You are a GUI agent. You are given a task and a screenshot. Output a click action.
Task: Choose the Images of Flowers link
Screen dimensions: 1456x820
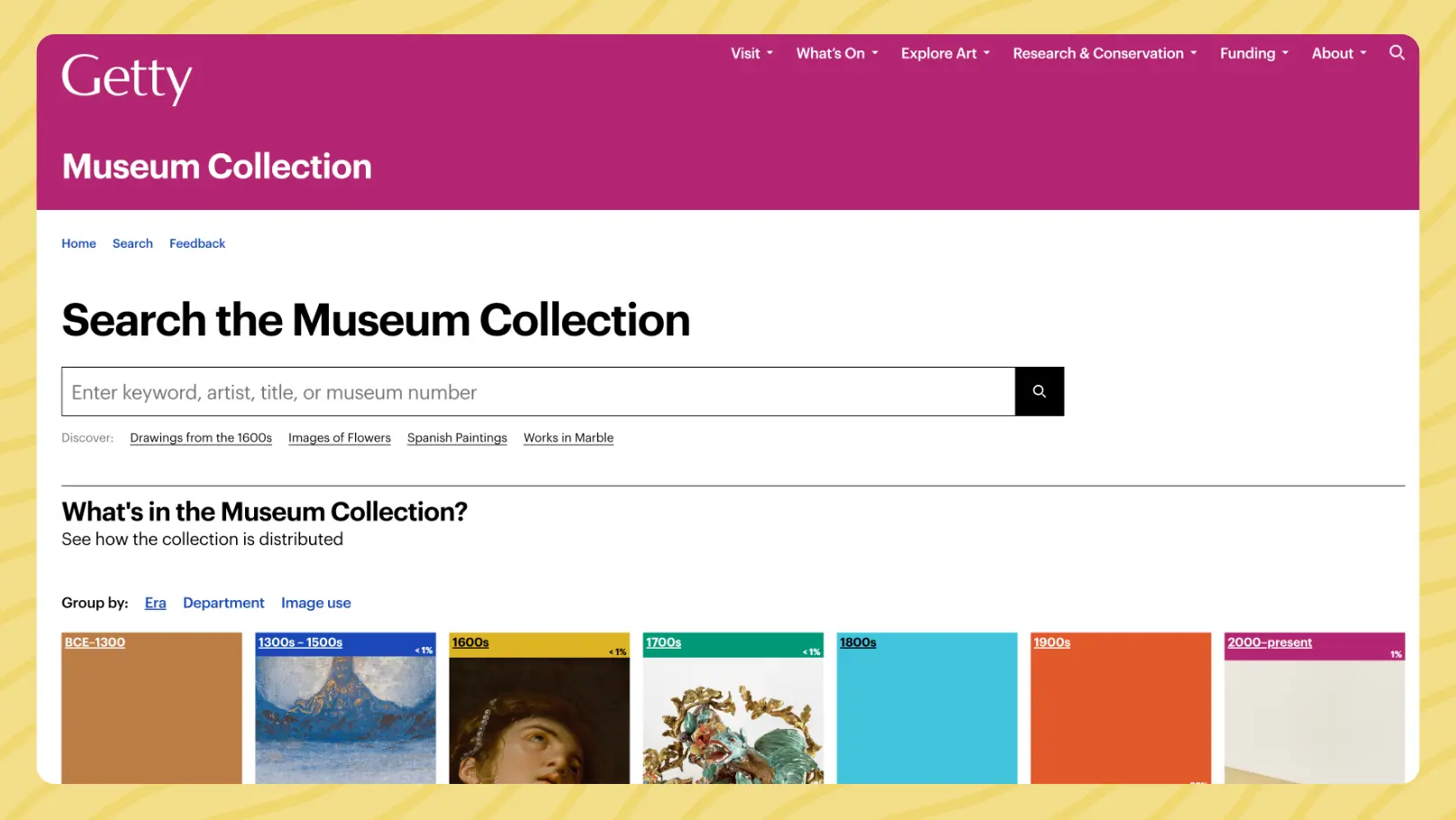[340, 438]
